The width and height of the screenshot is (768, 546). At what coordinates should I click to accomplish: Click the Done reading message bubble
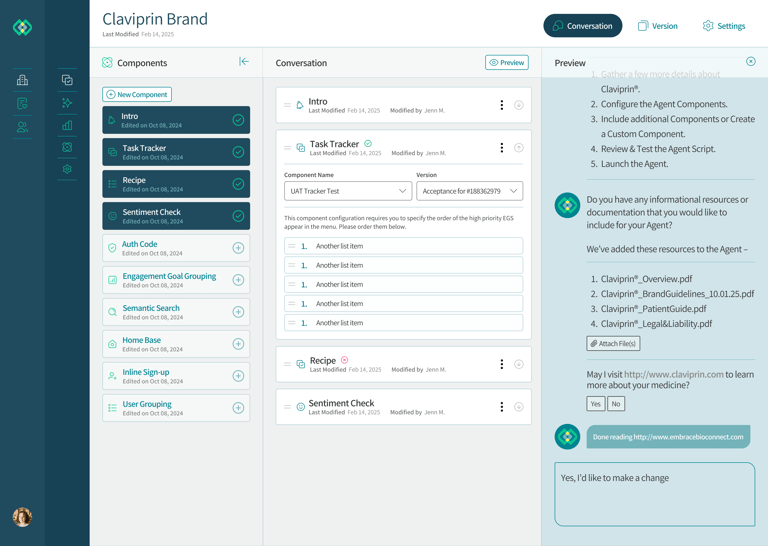point(668,437)
